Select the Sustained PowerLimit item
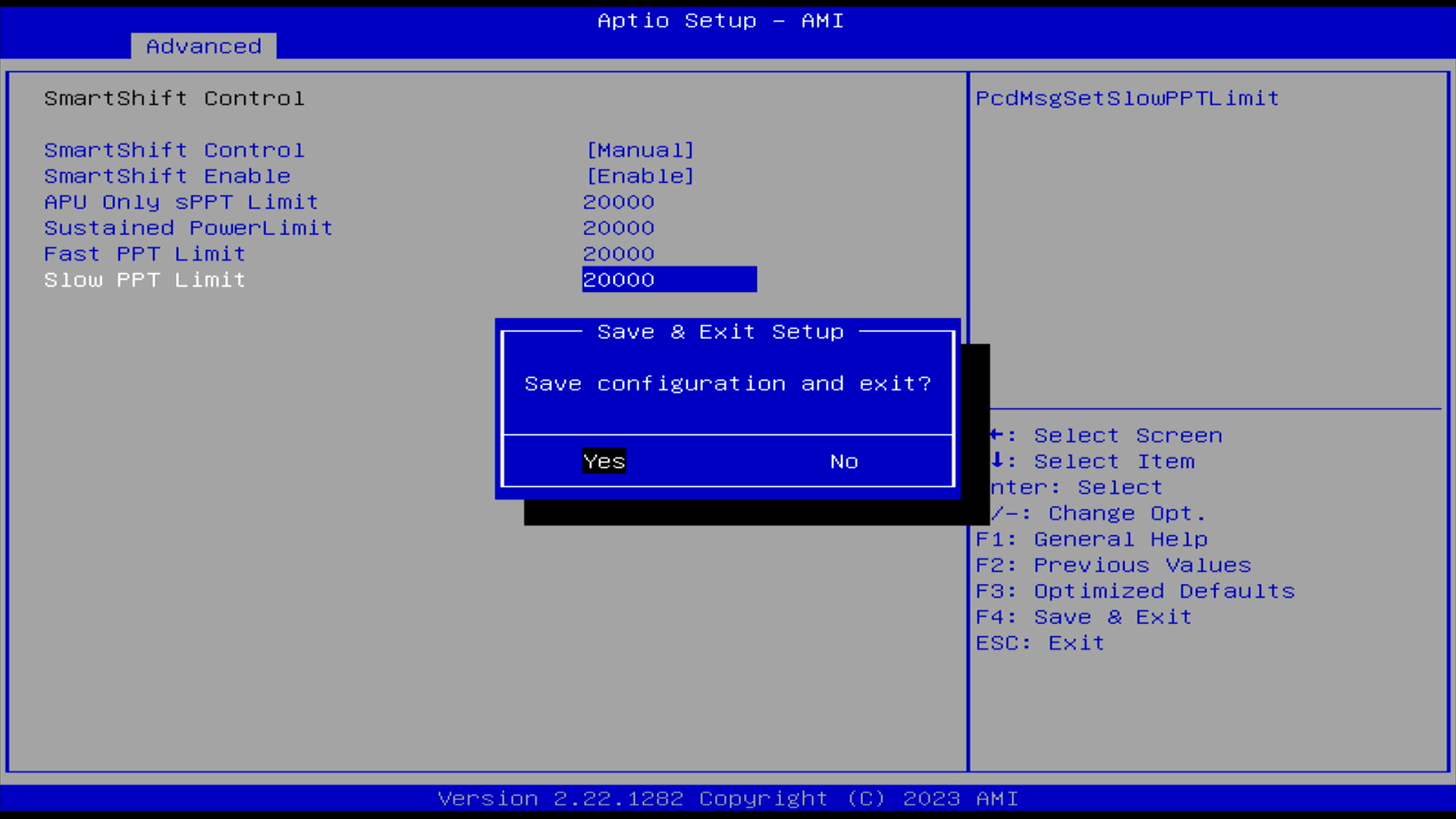This screenshot has height=819, width=1456. point(189,227)
